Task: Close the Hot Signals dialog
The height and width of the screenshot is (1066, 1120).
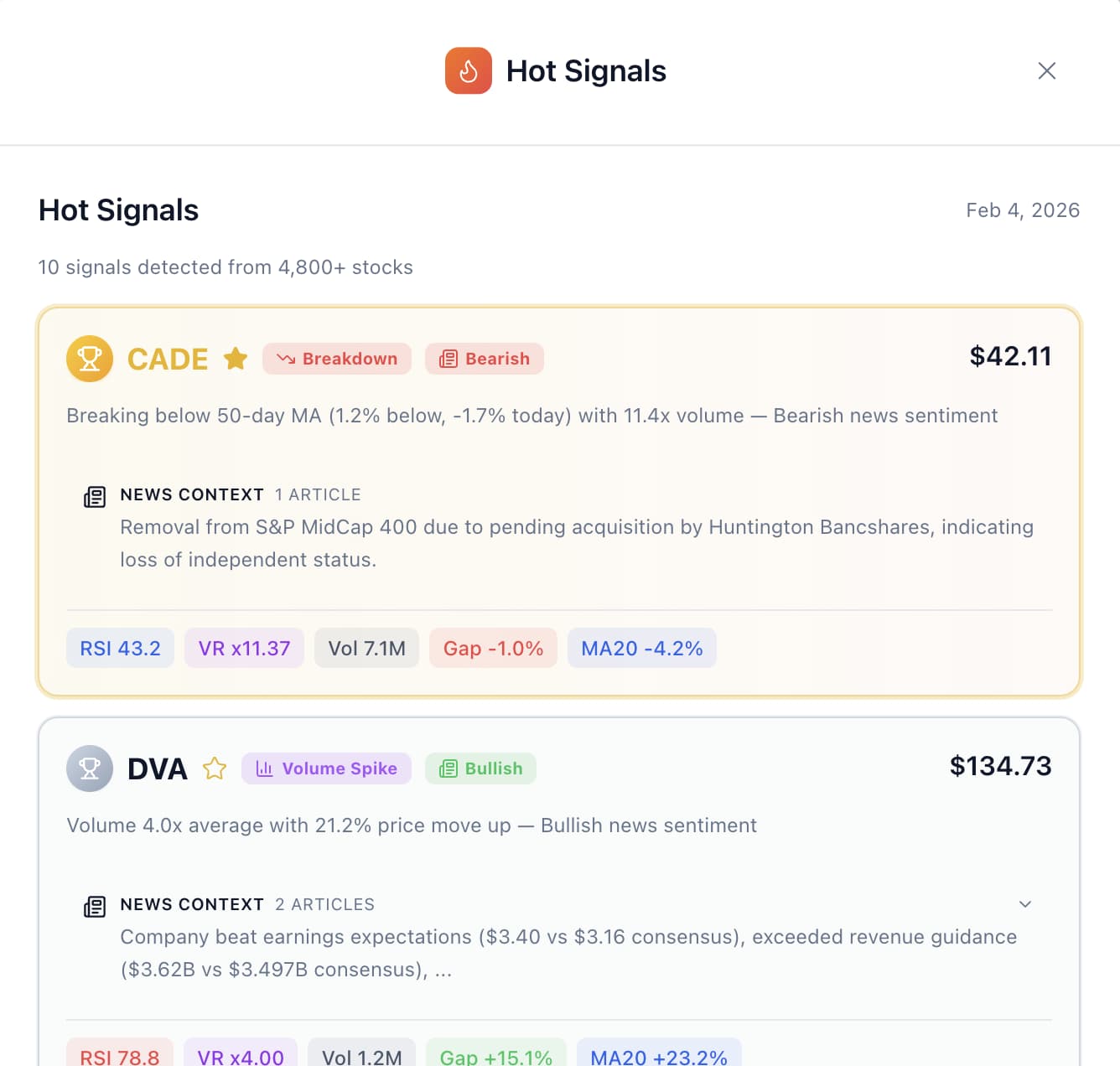Action: click(x=1046, y=70)
